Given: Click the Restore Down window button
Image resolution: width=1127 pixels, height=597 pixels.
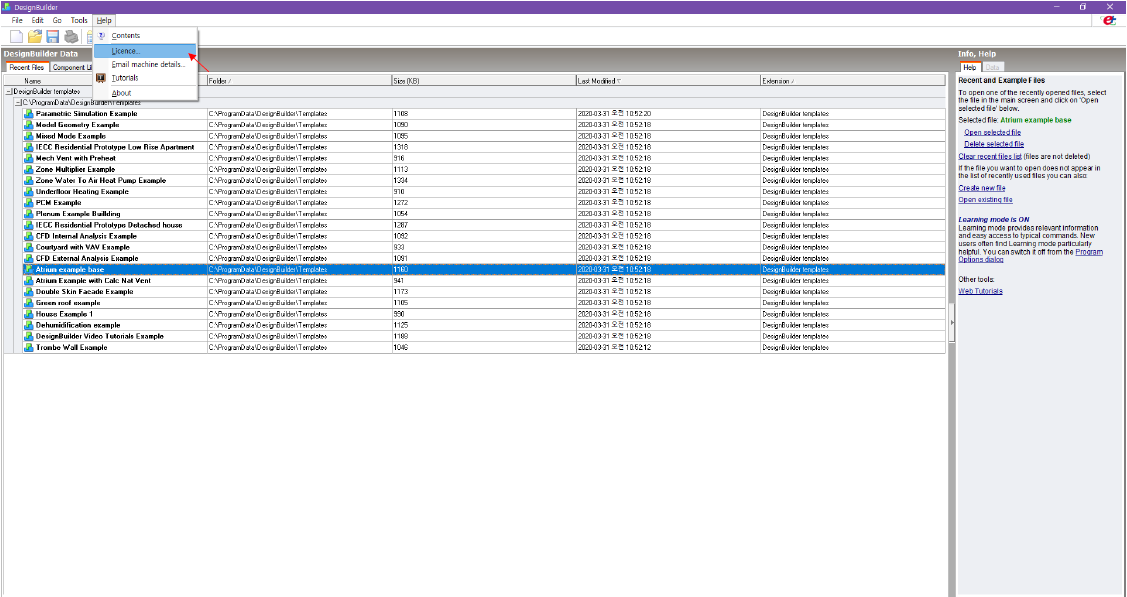Looking at the screenshot, I should (1083, 6).
